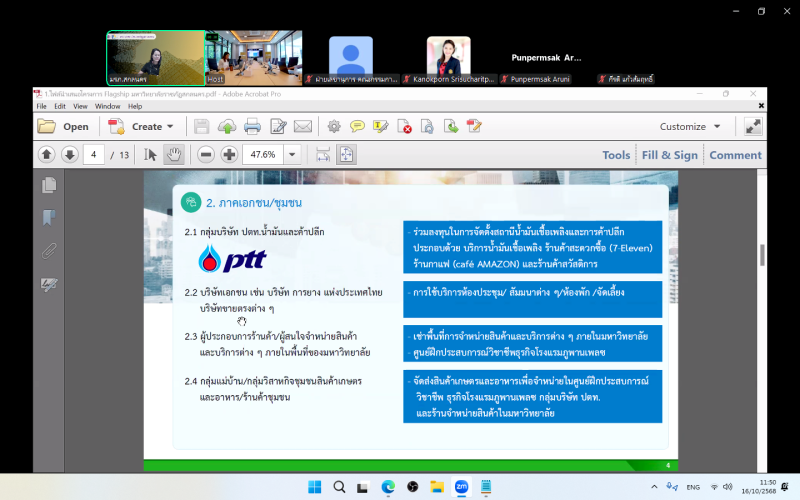Open the Fill & Sign pane

669,155
